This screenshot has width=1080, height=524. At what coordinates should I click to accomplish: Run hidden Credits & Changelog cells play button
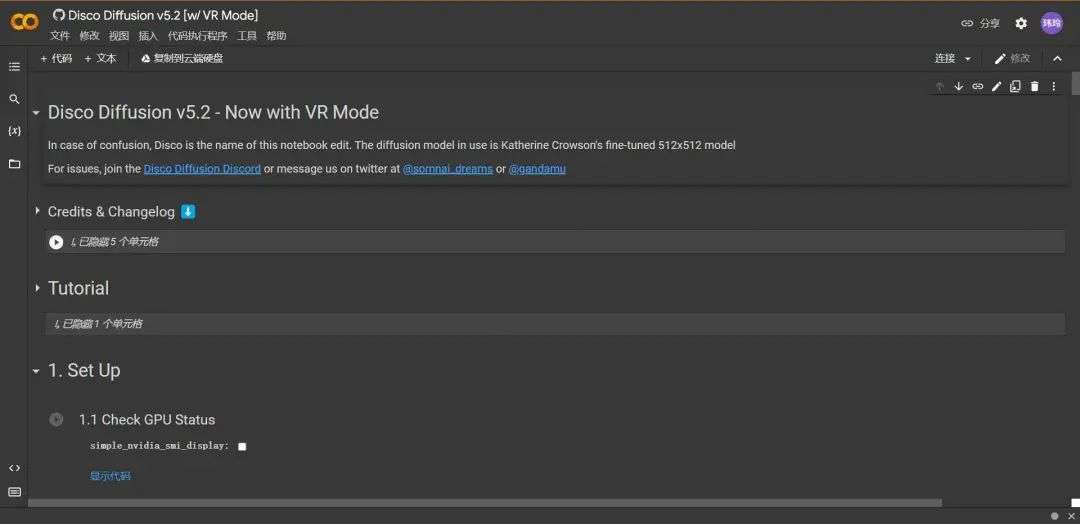56,242
